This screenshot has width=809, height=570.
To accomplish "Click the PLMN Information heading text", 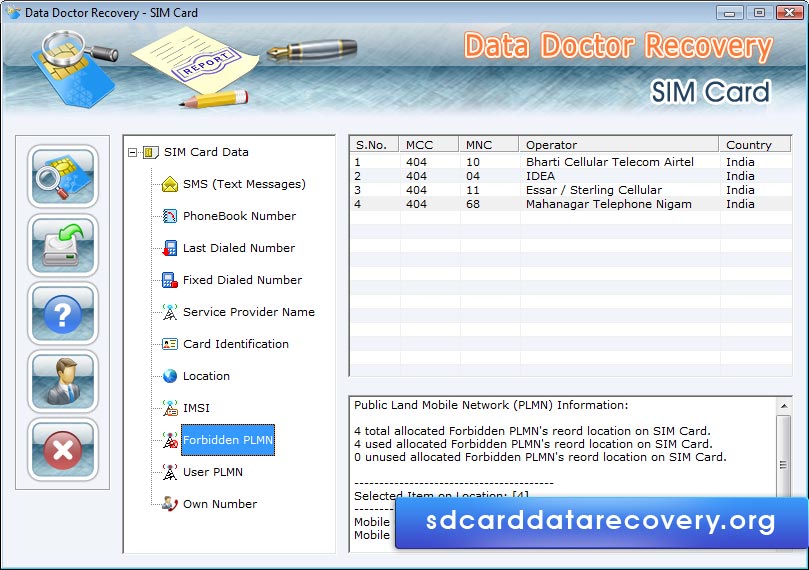I will (x=491, y=405).
